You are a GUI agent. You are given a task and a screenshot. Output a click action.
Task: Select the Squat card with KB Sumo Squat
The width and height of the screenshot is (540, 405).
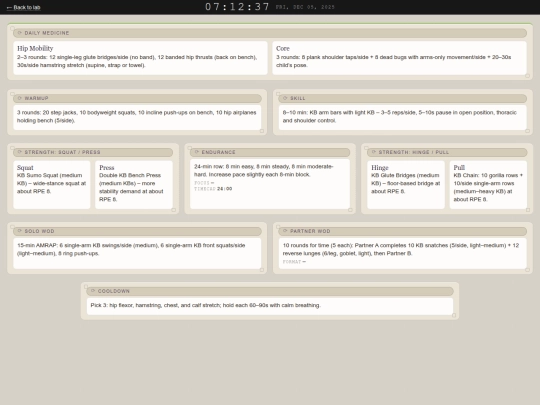tap(52, 184)
